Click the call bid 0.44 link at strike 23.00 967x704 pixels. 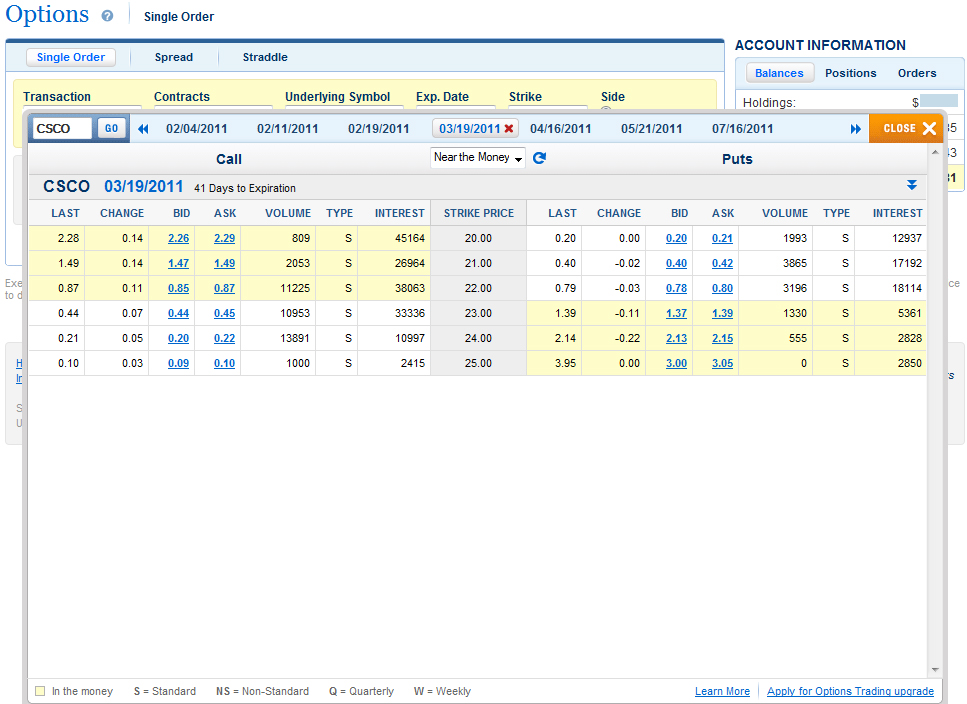click(x=178, y=313)
